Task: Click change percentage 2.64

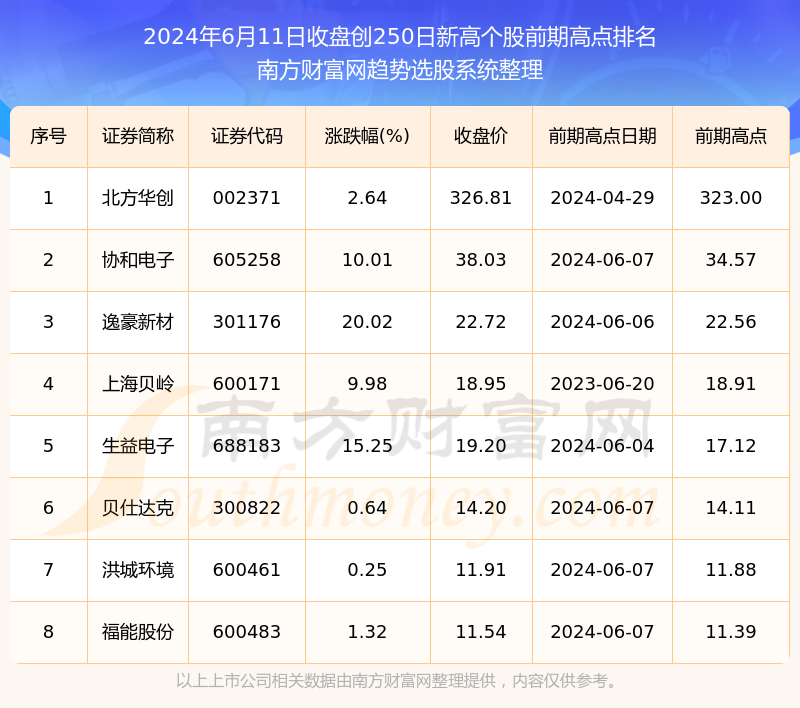Action: point(367,198)
